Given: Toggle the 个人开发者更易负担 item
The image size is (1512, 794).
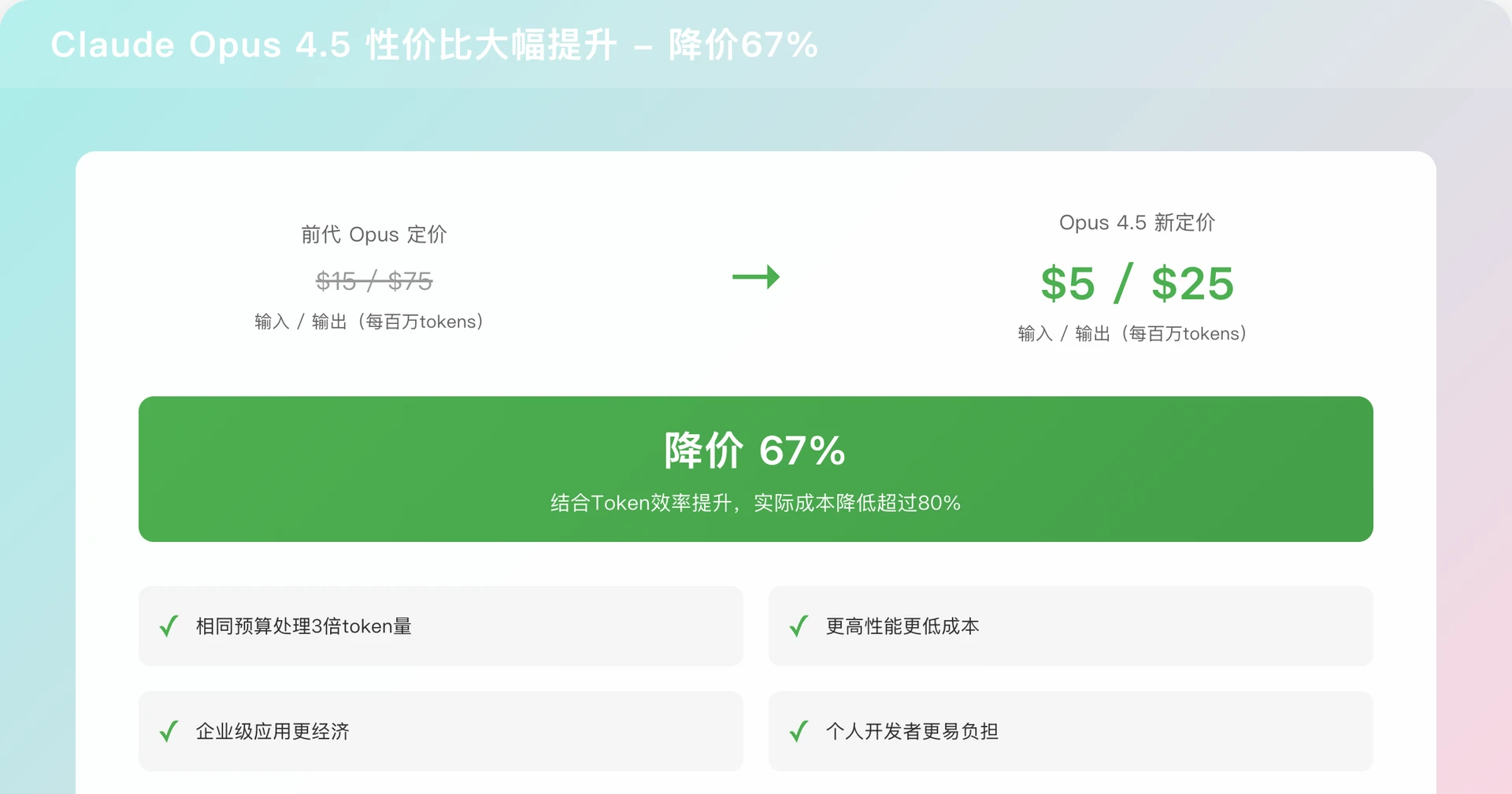Looking at the screenshot, I should click(x=1069, y=731).
